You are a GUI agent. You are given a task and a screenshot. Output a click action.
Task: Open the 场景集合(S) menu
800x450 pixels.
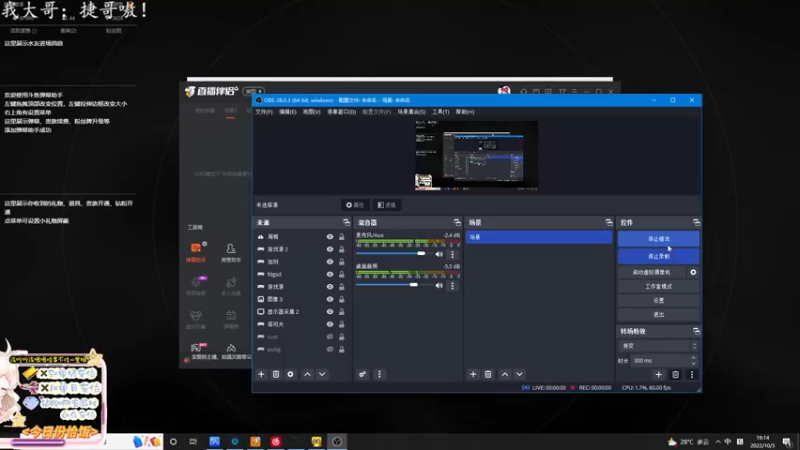(x=411, y=112)
